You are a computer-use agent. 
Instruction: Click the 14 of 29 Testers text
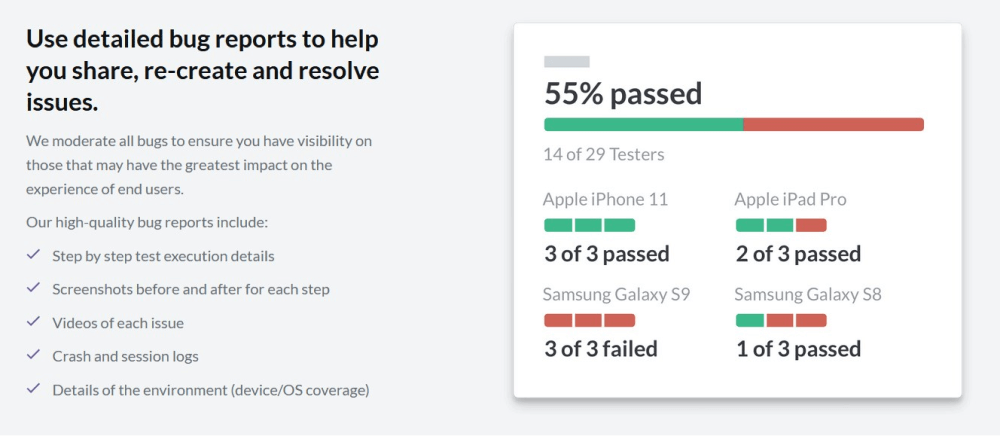tap(604, 155)
